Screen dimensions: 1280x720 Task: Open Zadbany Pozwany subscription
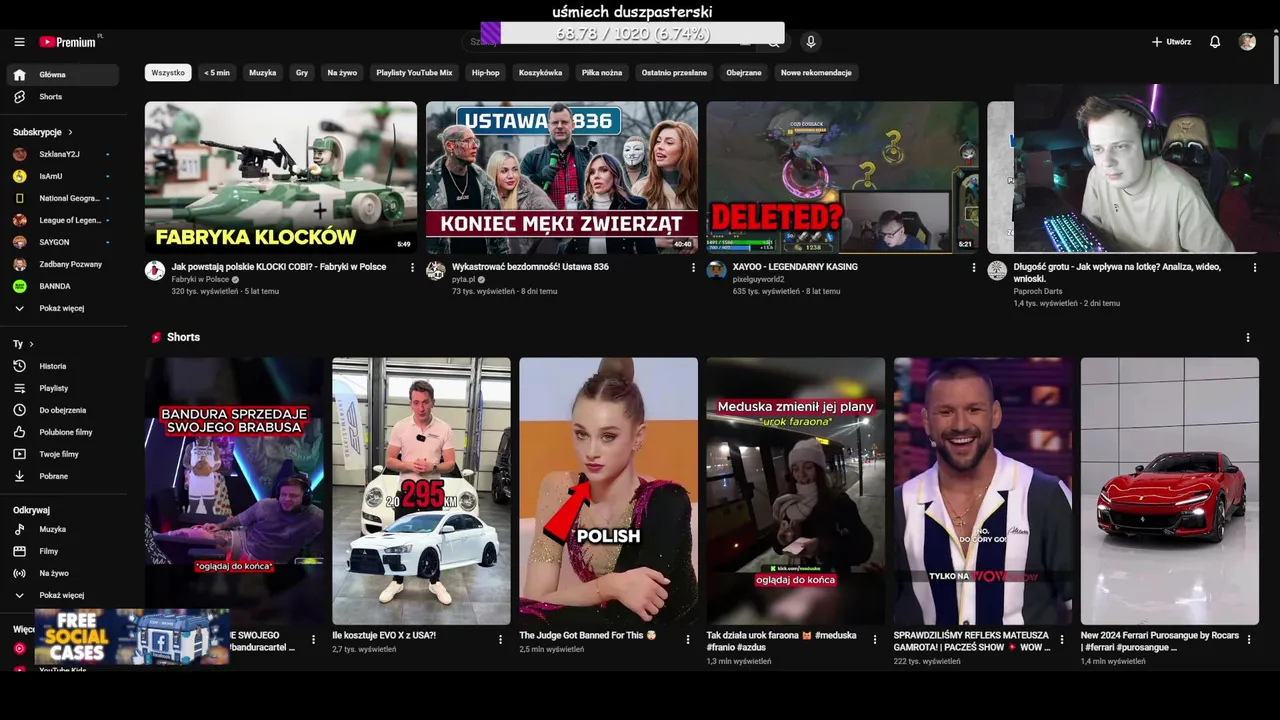pyautogui.click(x=63, y=264)
